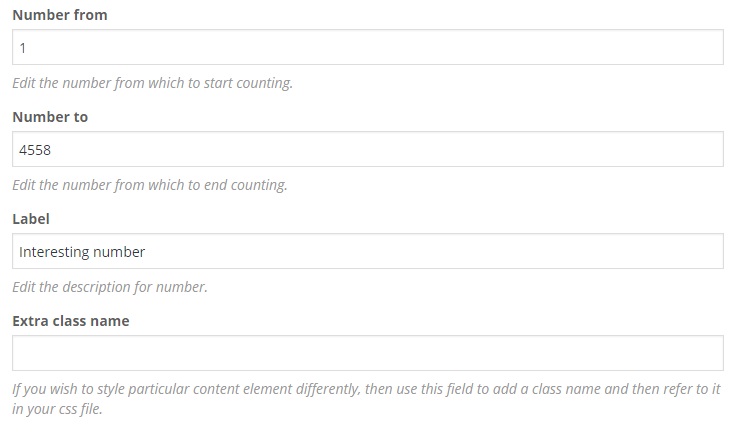Click the value "1" in Number from
Screen dimensions: 740x445
(23, 48)
